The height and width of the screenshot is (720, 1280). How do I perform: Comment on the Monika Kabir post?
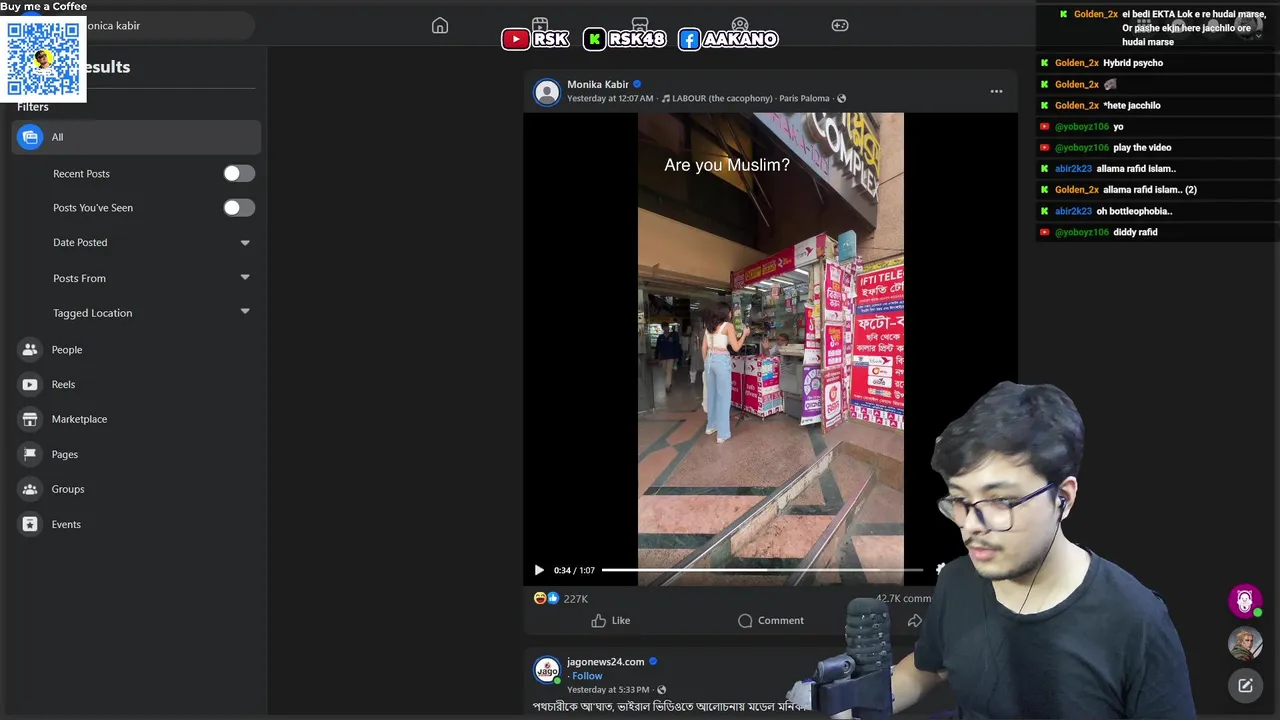click(x=771, y=621)
